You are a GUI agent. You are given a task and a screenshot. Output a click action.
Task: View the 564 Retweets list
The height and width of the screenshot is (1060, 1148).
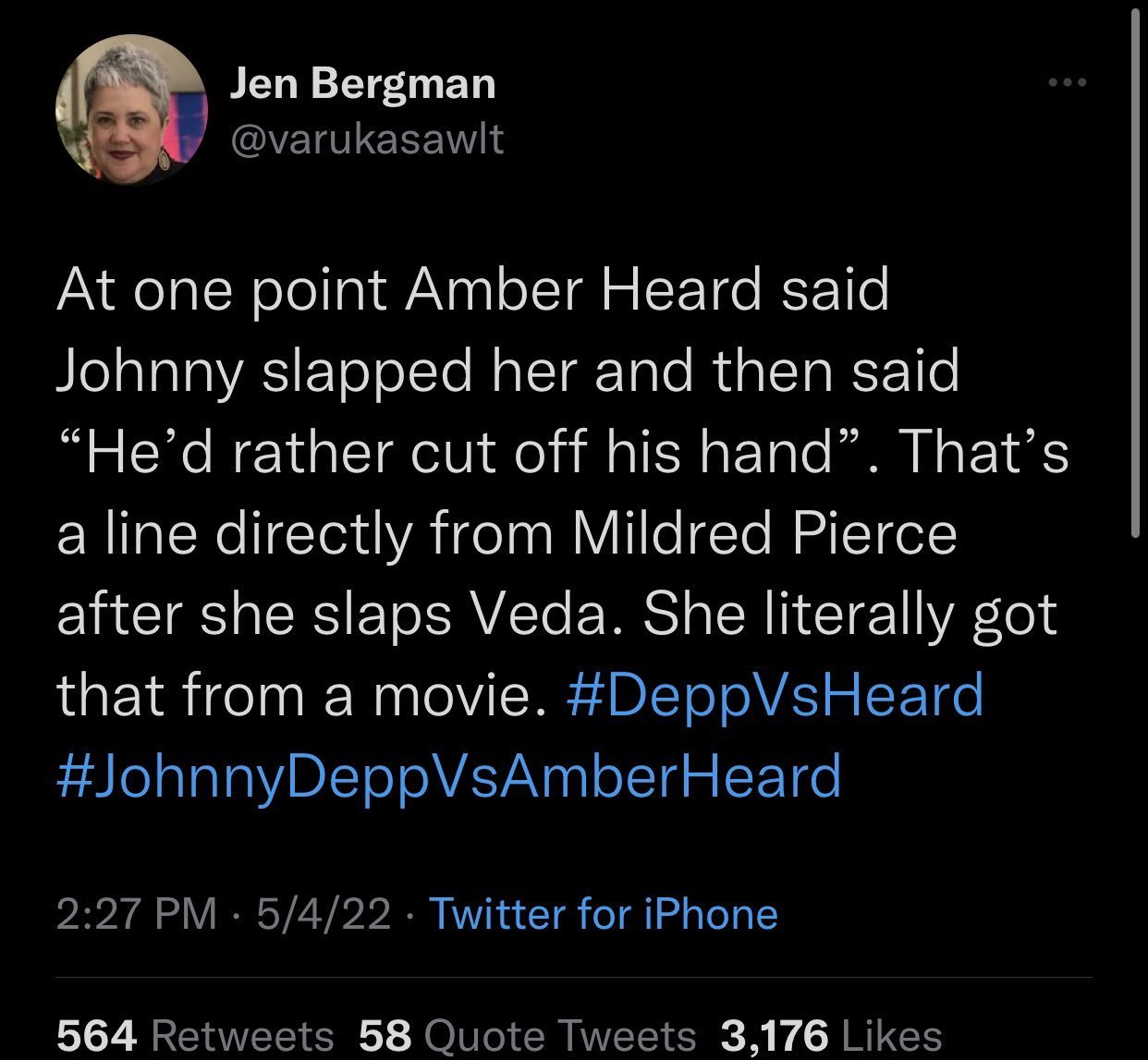click(x=195, y=1035)
